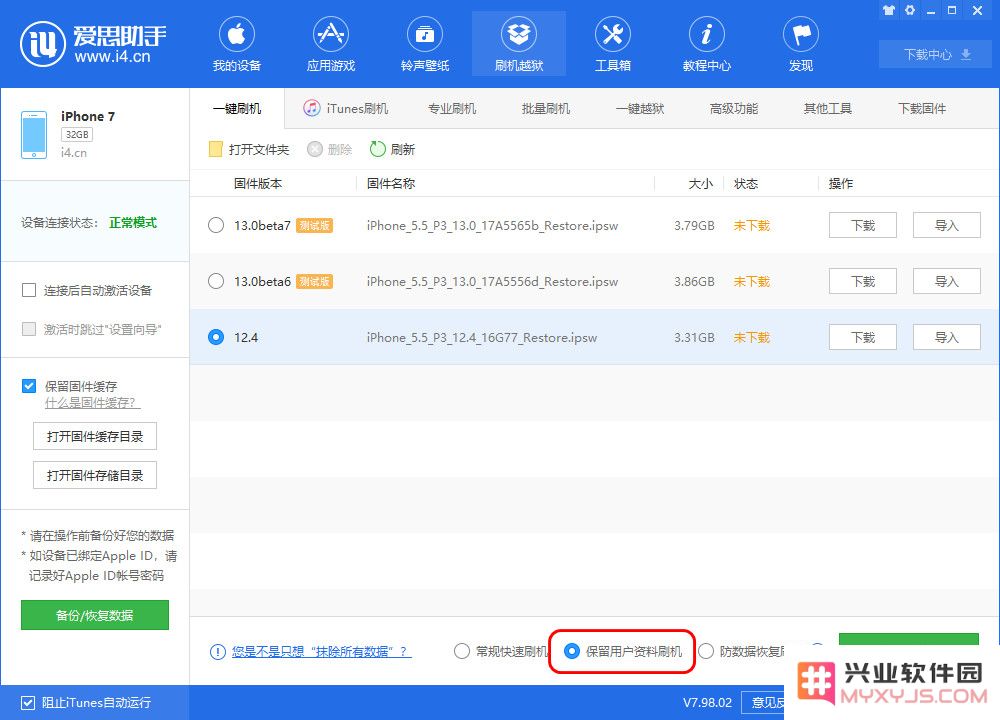Screen dimensions: 1000x720
Task: Click the 32GB storage badge
Action: coord(77,135)
